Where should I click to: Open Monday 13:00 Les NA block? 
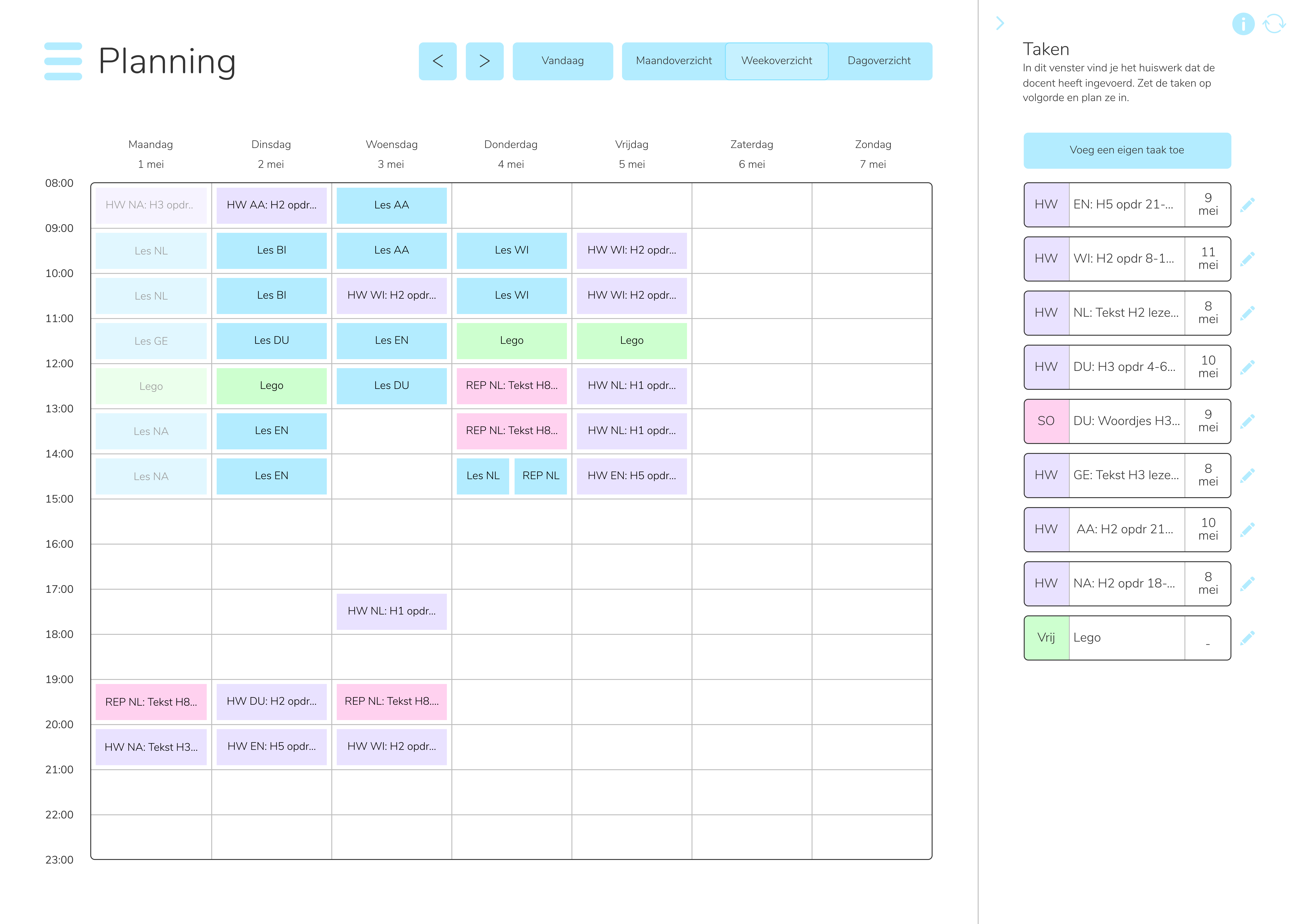(x=151, y=431)
